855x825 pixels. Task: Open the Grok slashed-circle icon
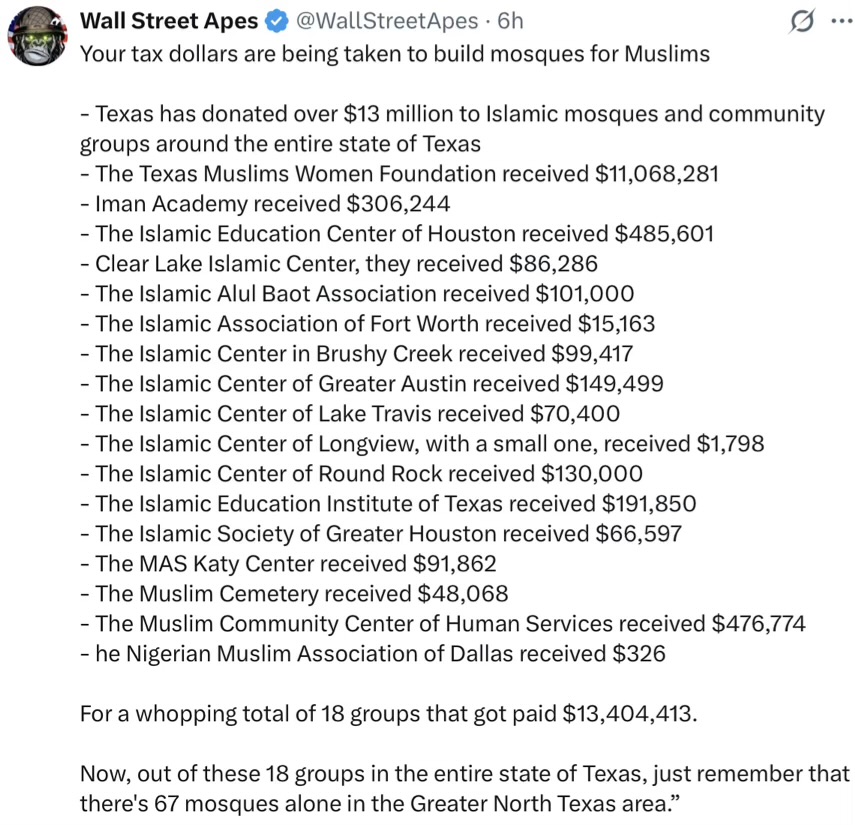tap(801, 22)
